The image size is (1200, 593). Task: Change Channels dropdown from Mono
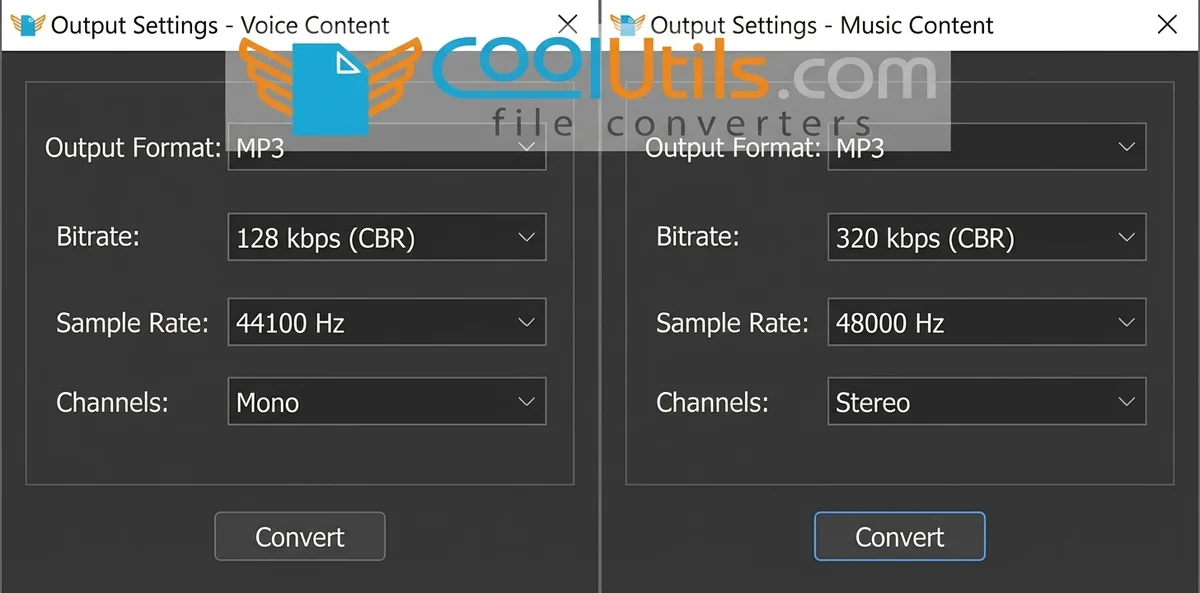tap(387, 401)
